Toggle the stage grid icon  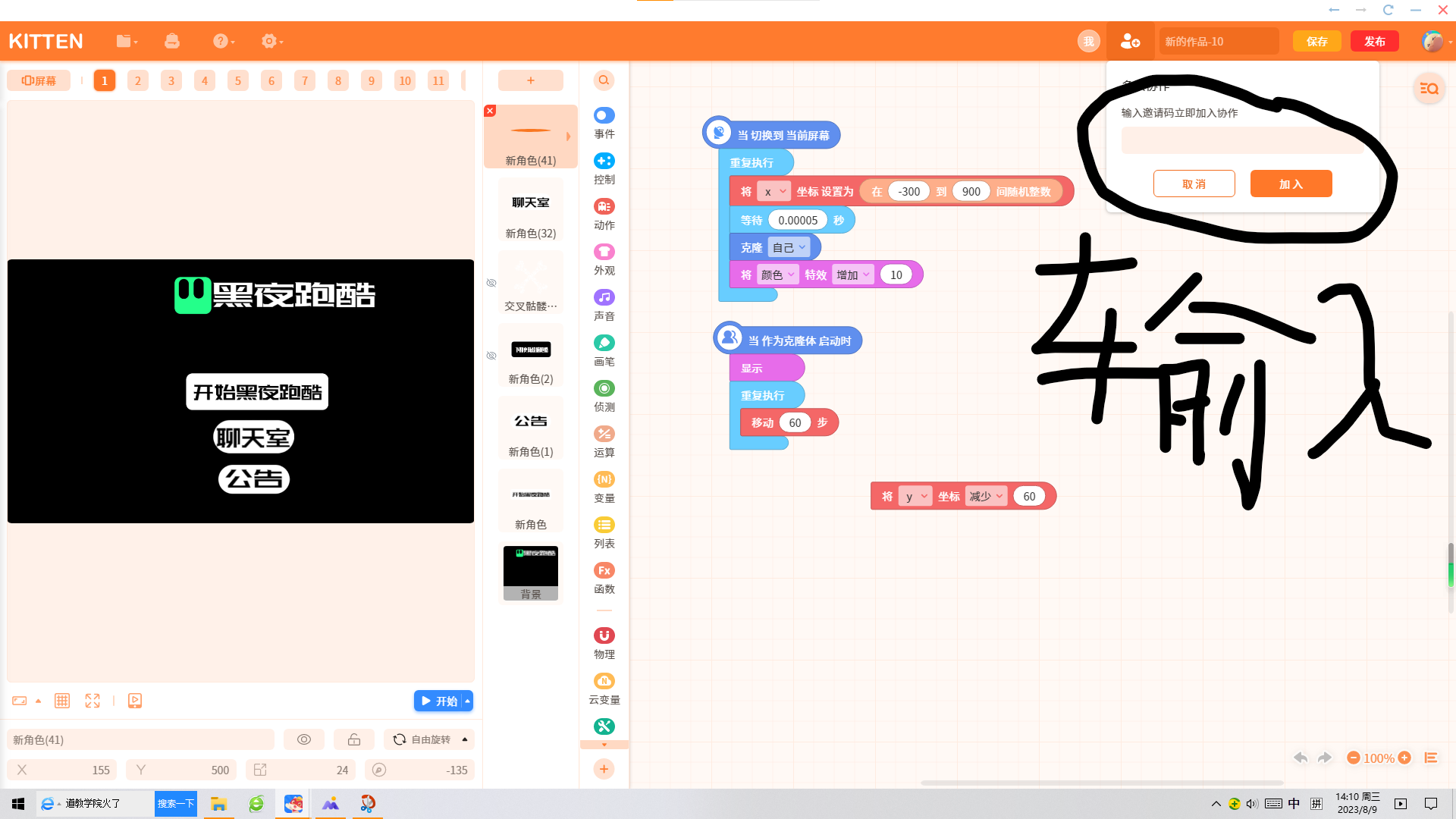(62, 701)
